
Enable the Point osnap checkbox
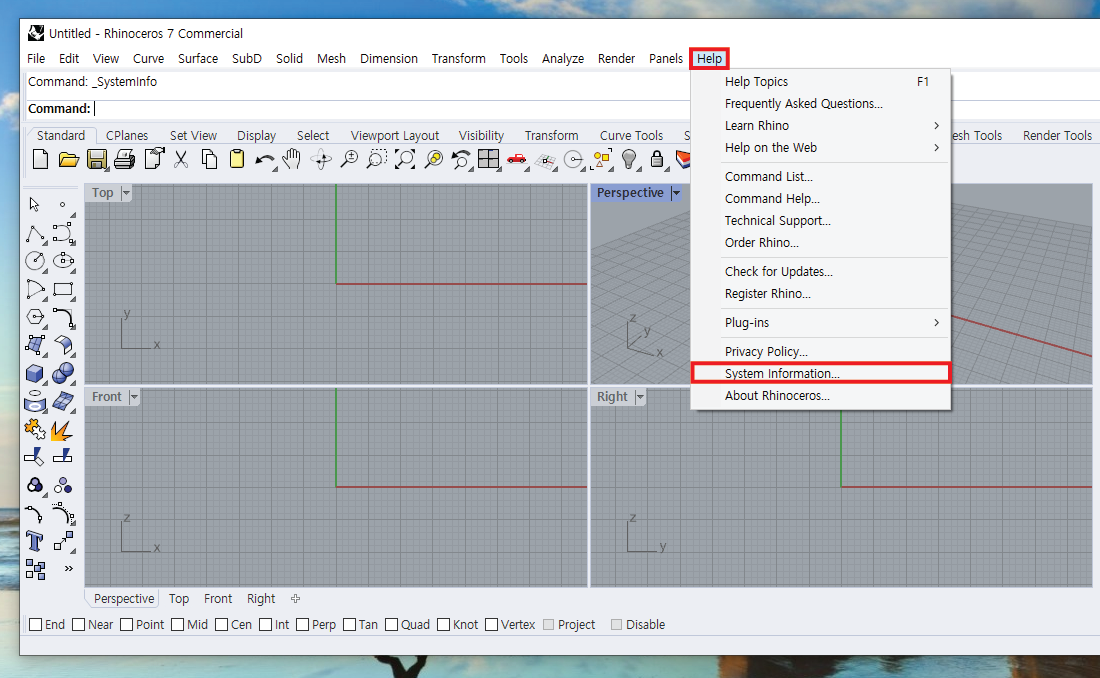[126, 625]
